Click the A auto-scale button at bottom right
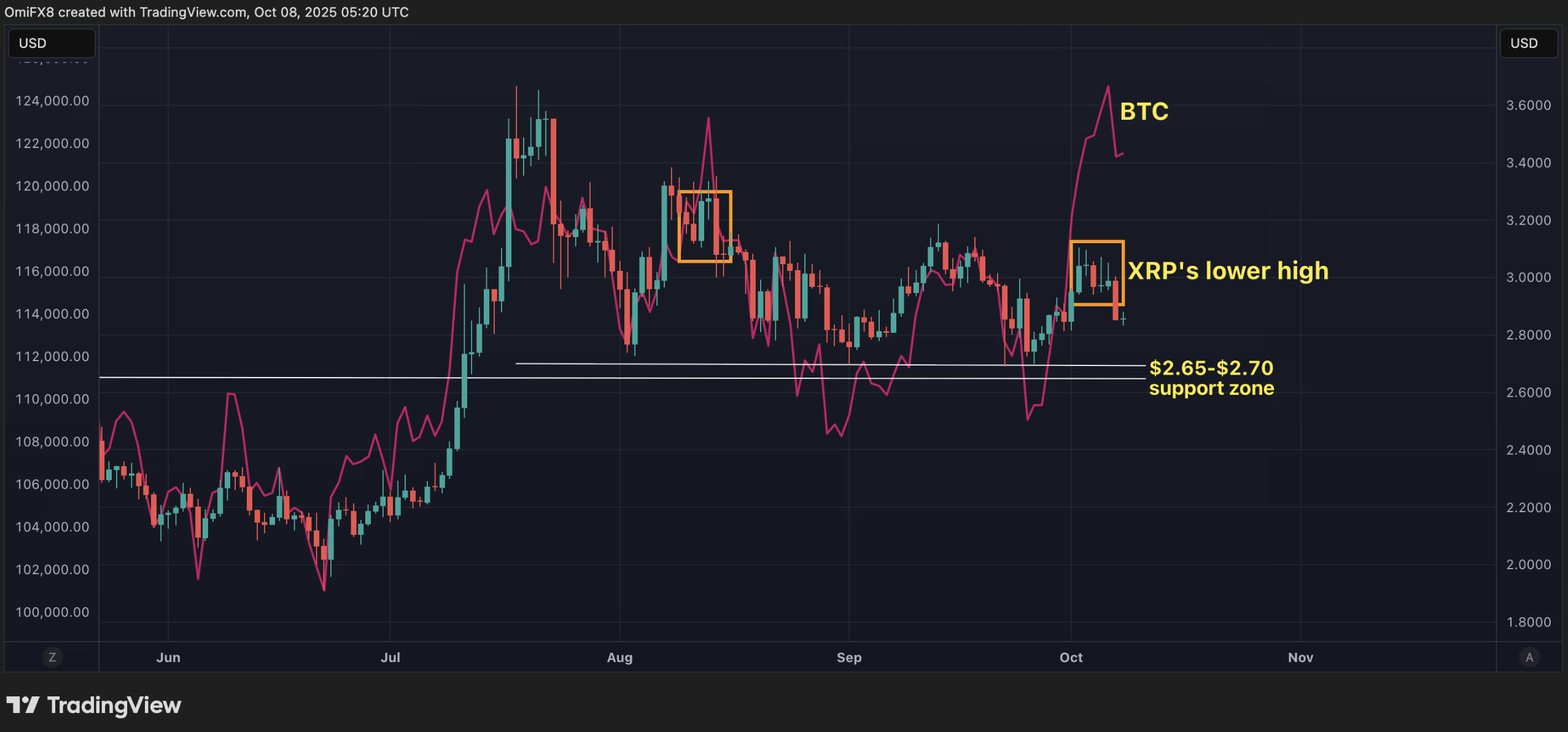Viewport: 1568px width, 732px height. pos(1529,657)
